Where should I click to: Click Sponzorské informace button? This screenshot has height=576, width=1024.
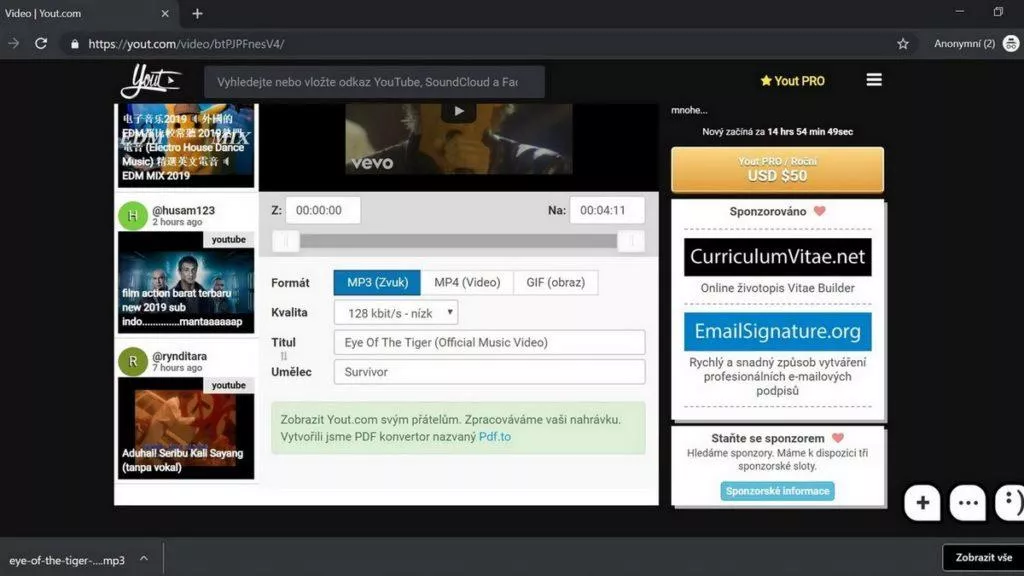[x=777, y=491]
